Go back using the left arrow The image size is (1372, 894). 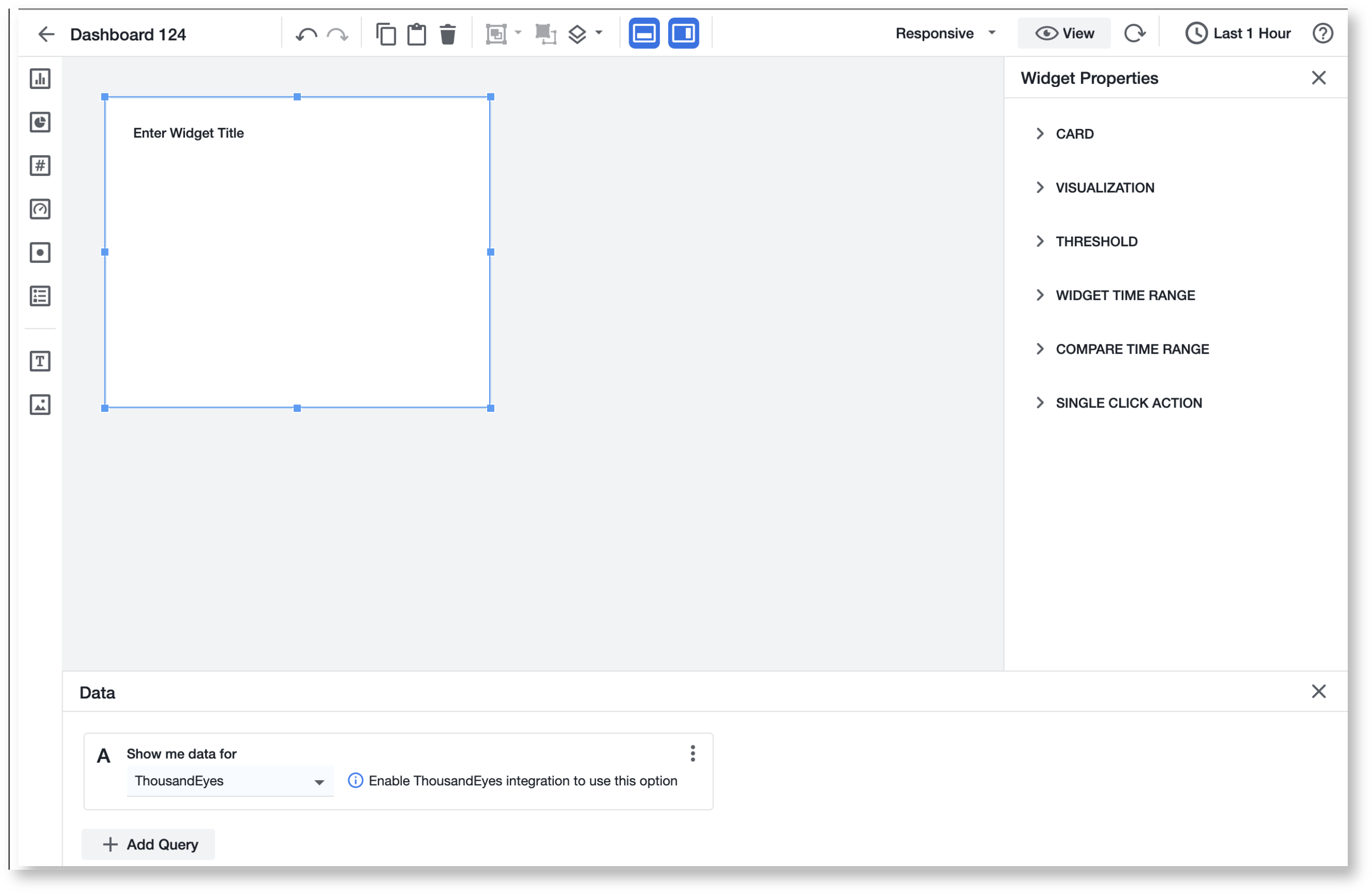[x=46, y=34]
